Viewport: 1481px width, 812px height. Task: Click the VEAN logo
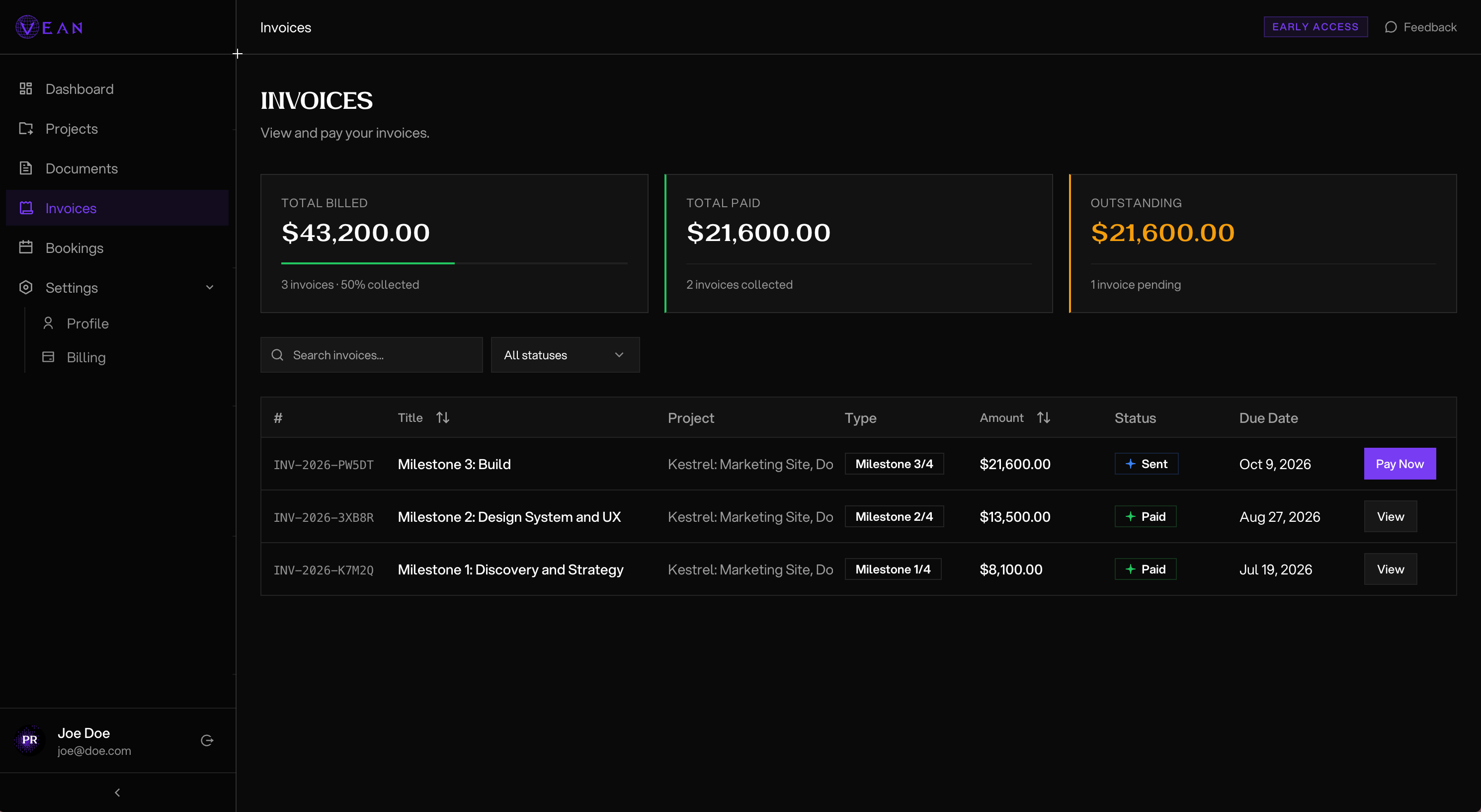[49, 27]
